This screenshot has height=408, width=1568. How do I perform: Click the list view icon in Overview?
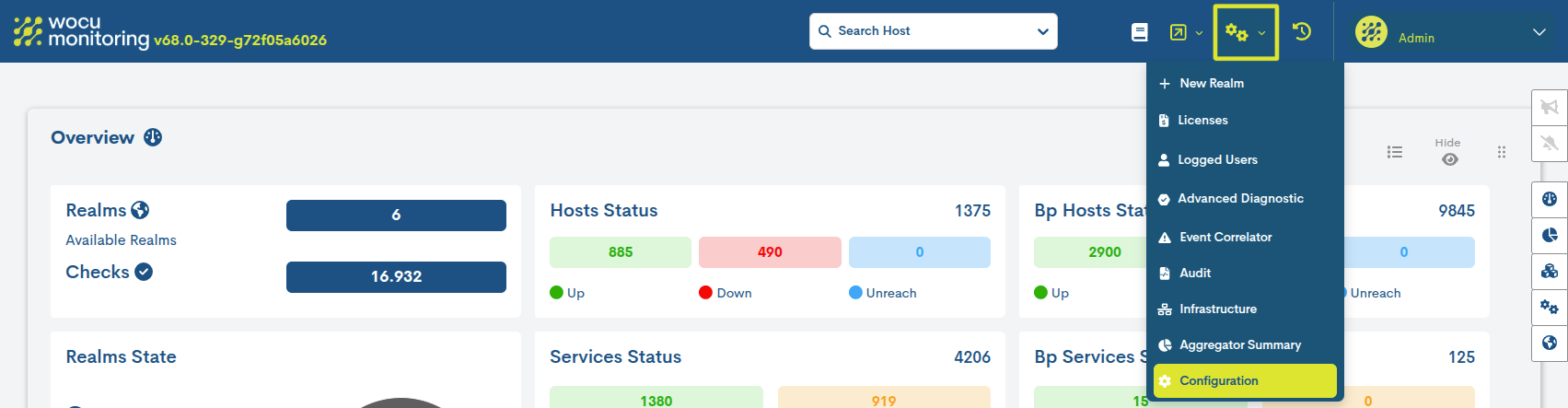pos(1395,152)
